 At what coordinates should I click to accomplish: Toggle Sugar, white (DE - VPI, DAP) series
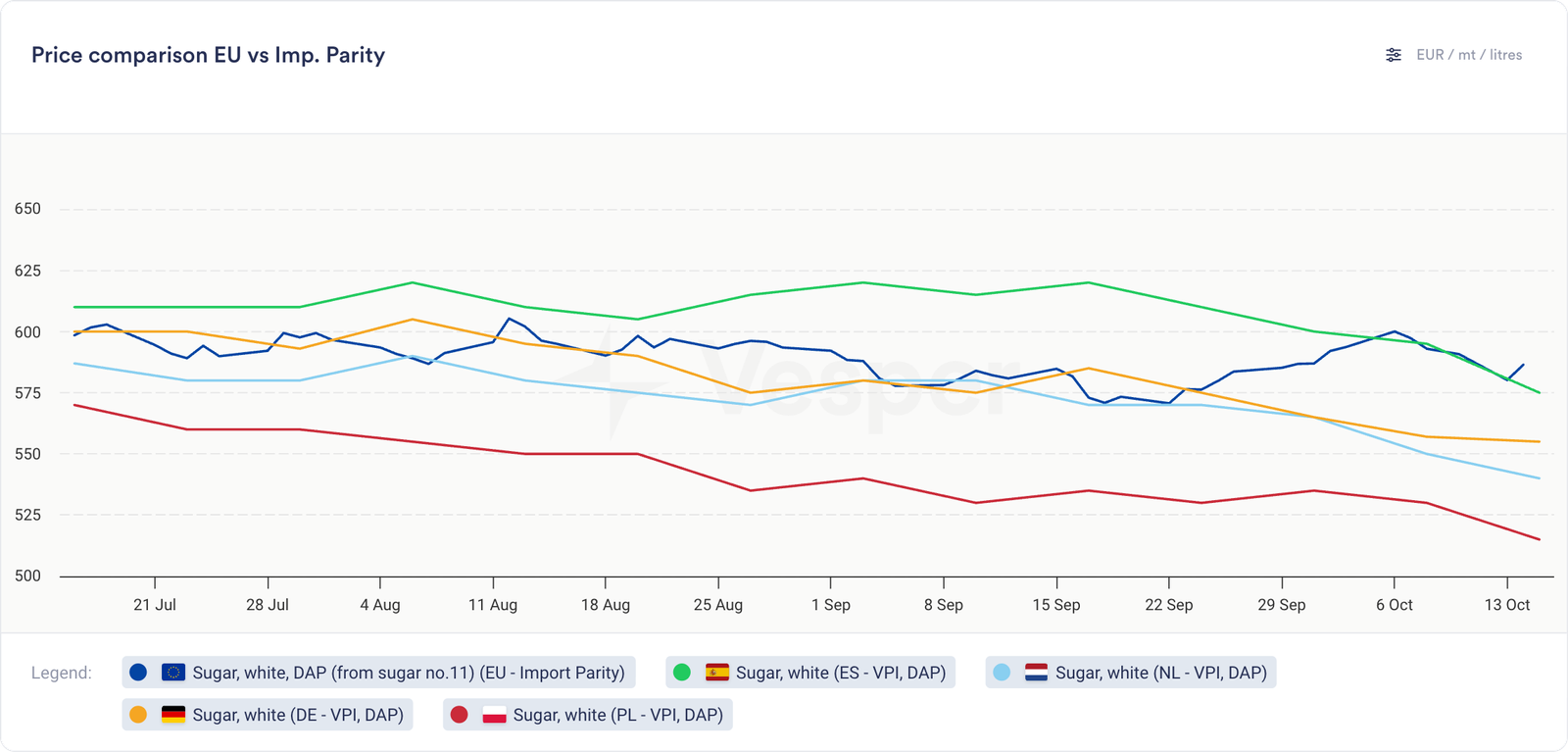pyautogui.click(x=297, y=715)
